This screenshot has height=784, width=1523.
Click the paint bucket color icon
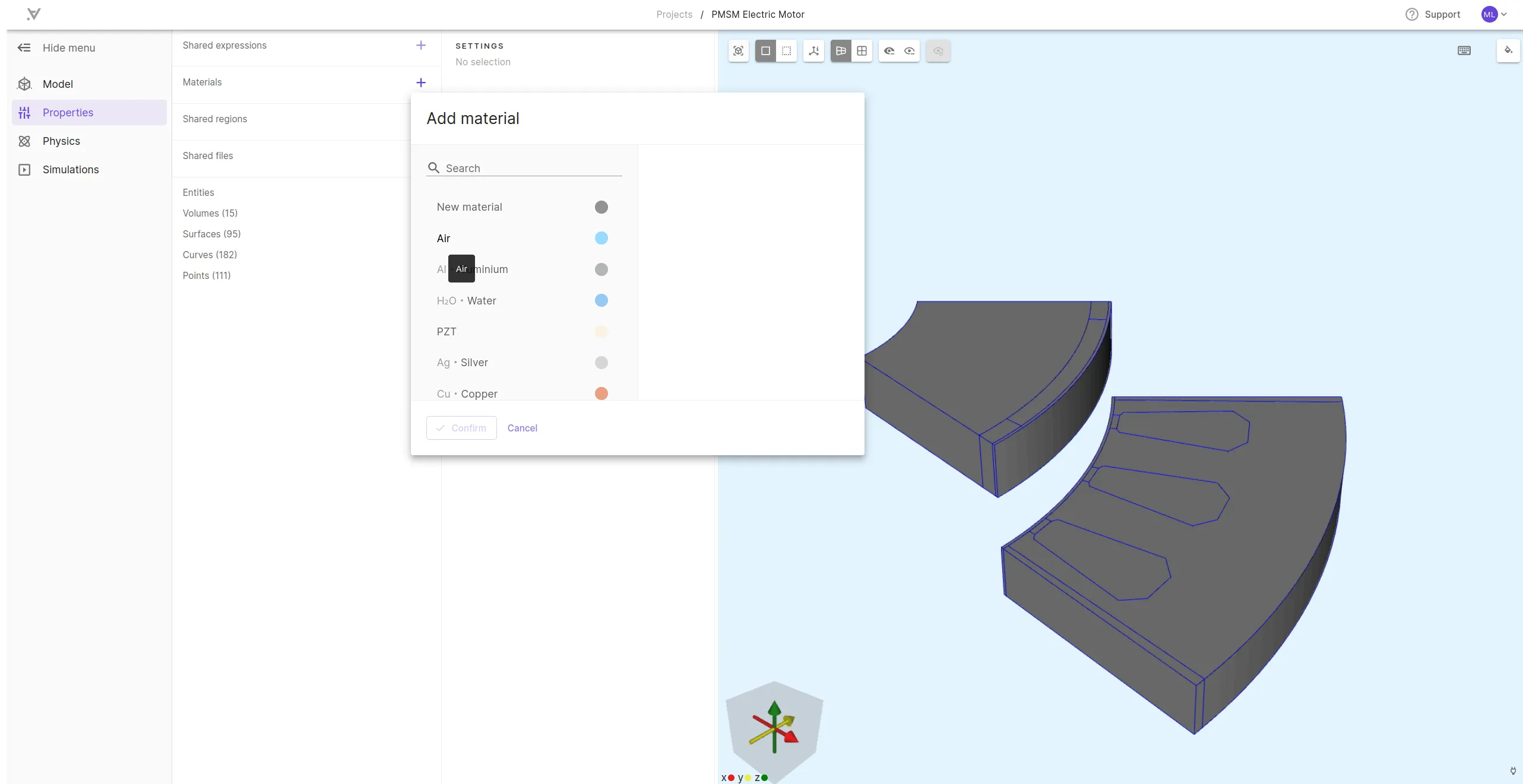click(1508, 50)
